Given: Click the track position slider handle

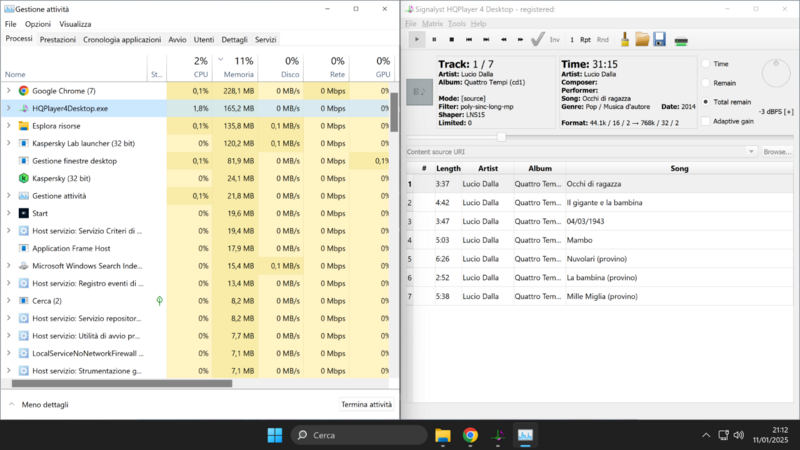Looking at the screenshot, I should click(x=501, y=137).
